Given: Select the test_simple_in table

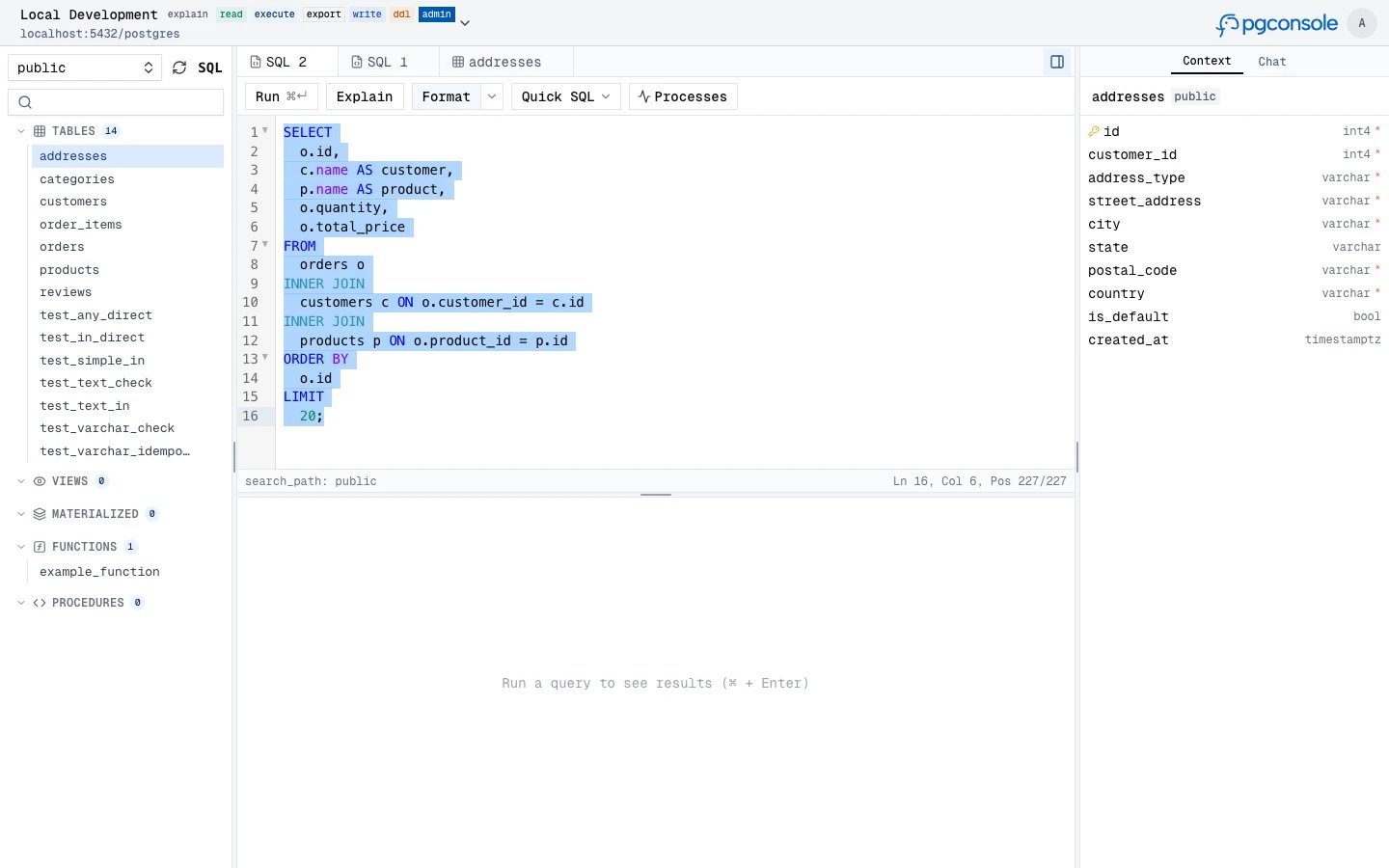Looking at the screenshot, I should pos(127,361).
